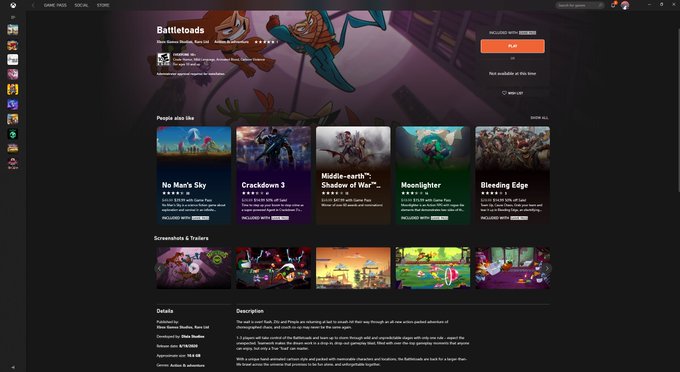This screenshot has width=680, height=372.
Task: Click the Battletoads title heading
Action: click(x=180, y=30)
